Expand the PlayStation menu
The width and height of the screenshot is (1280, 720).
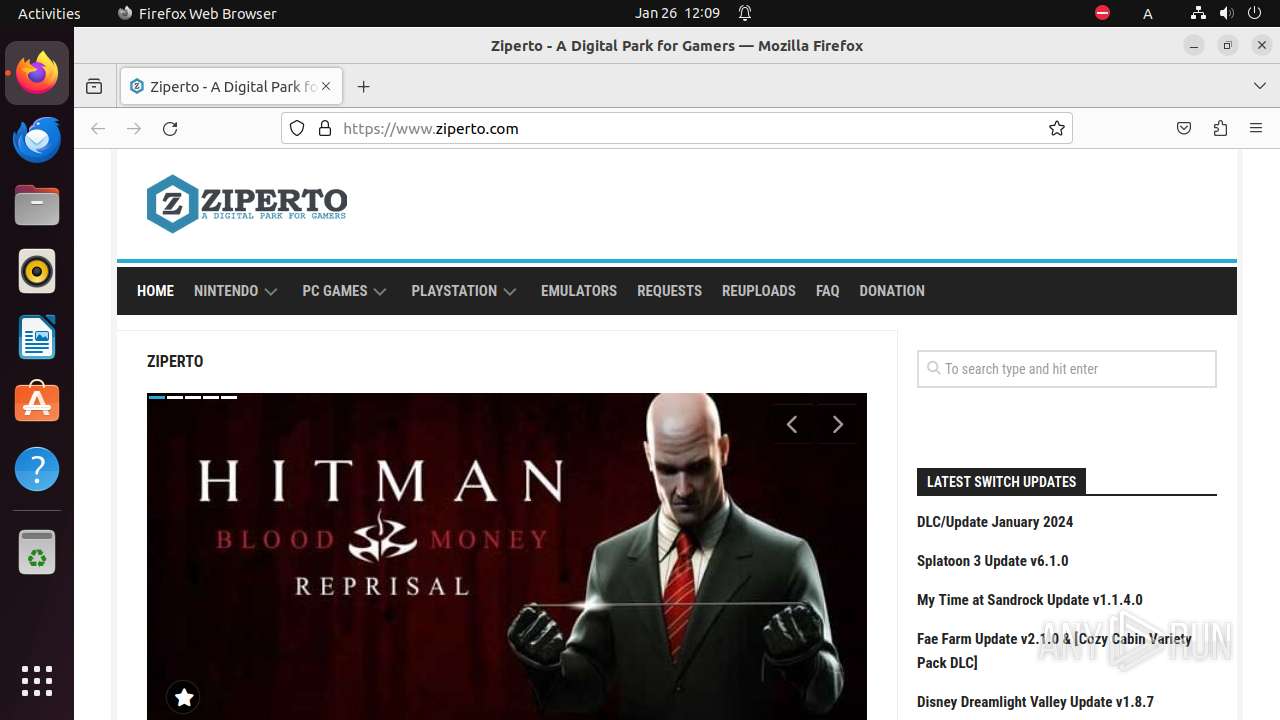click(x=464, y=291)
